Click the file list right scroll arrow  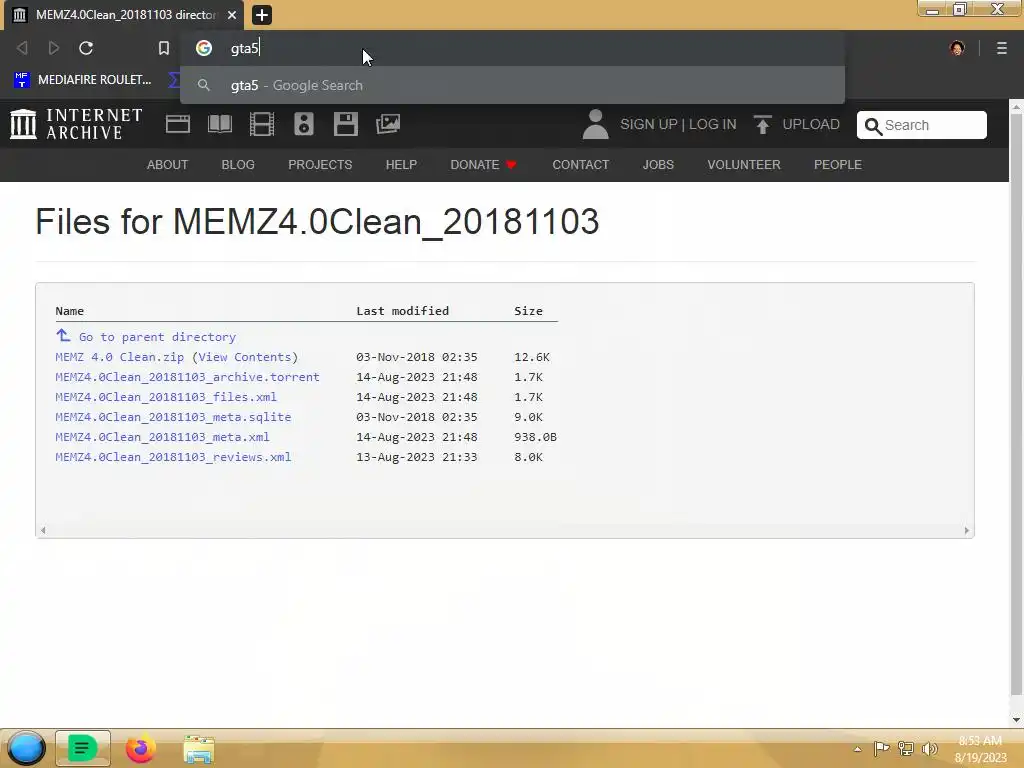967,530
